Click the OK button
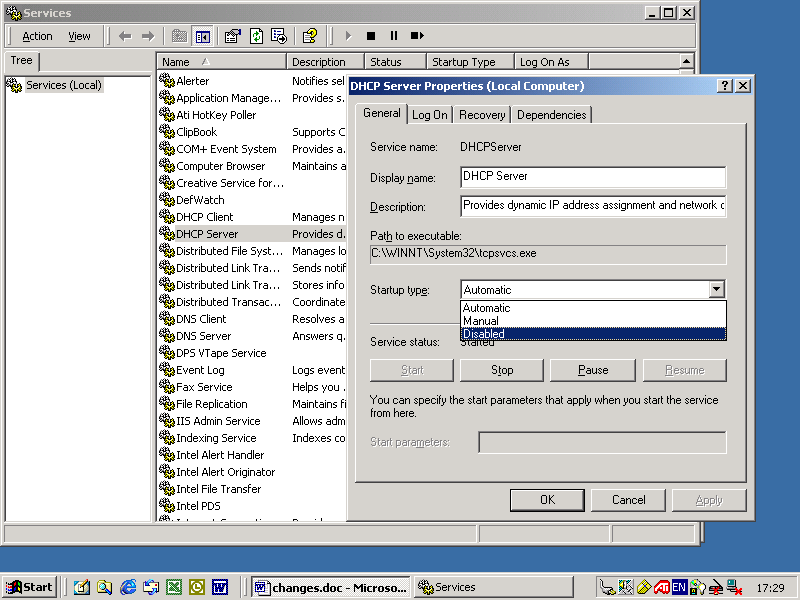 pyautogui.click(x=547, y=500)
